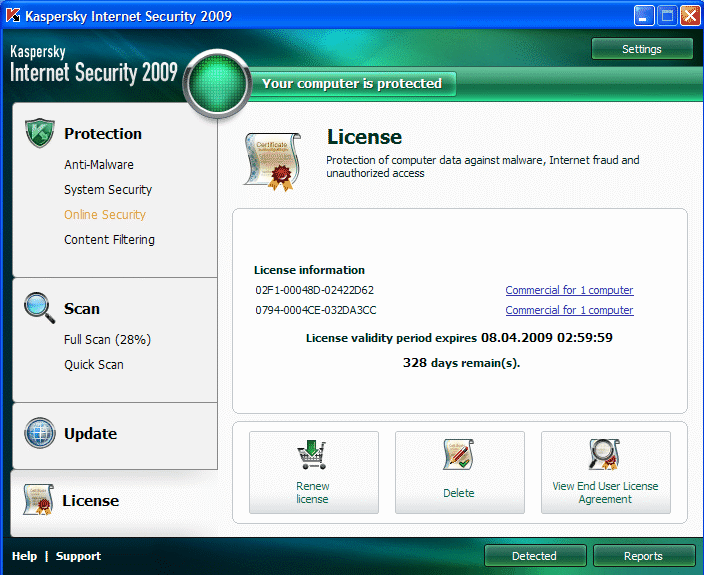Click the Renew license button label
This screenshot has width=704, height=575.
coord(312,492)
